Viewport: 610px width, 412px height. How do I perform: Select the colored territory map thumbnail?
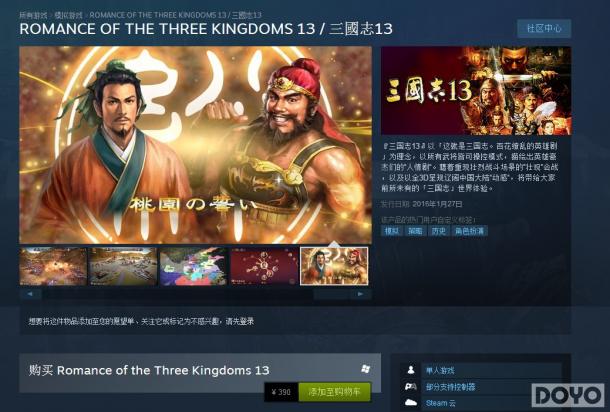click(x=193, y=266)
